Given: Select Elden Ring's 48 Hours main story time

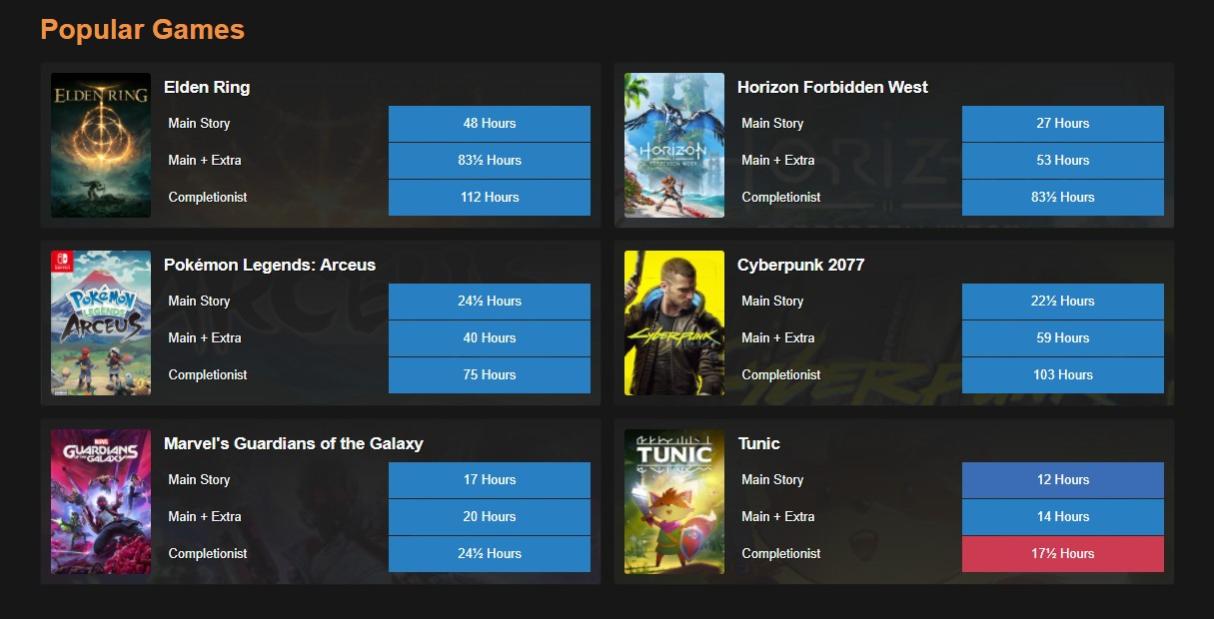Looking at the screenshot, I should coord(489,124).
